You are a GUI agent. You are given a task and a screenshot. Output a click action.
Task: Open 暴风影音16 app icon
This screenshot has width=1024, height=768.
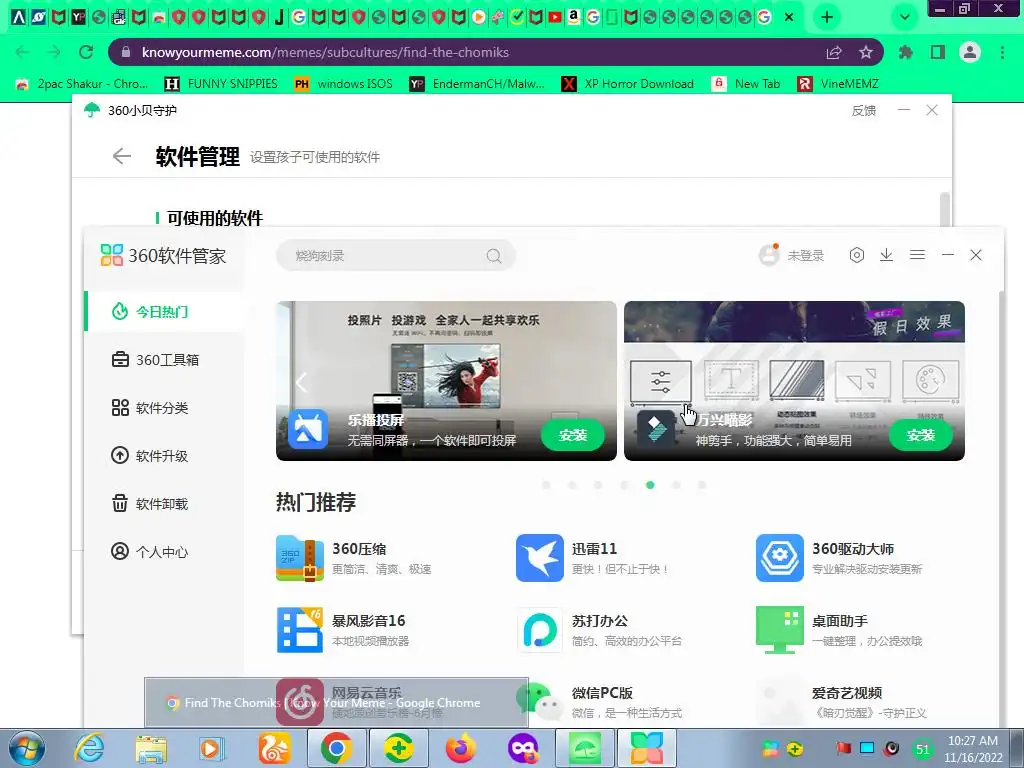[x=300, y=630]
